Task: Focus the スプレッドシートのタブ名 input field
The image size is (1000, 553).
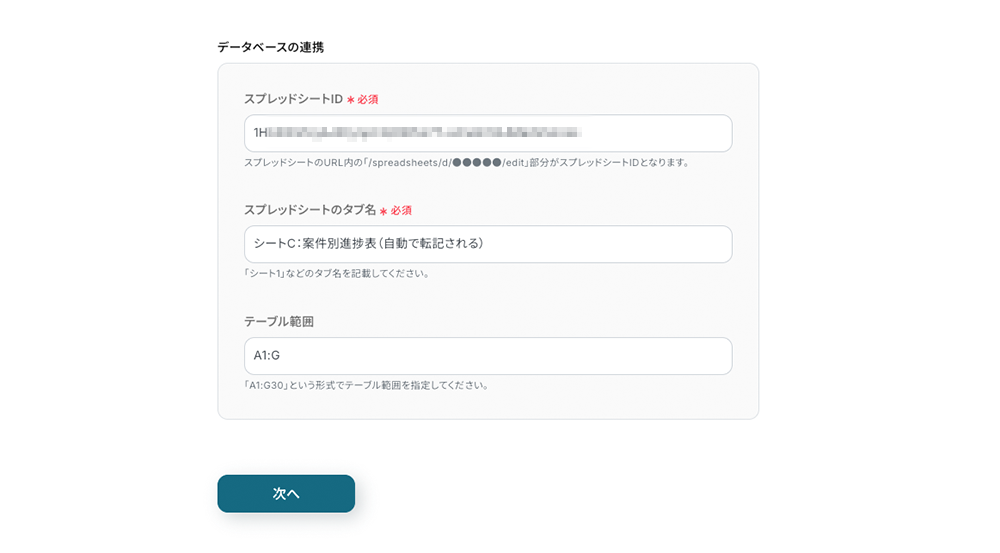Action: point(600,244)
